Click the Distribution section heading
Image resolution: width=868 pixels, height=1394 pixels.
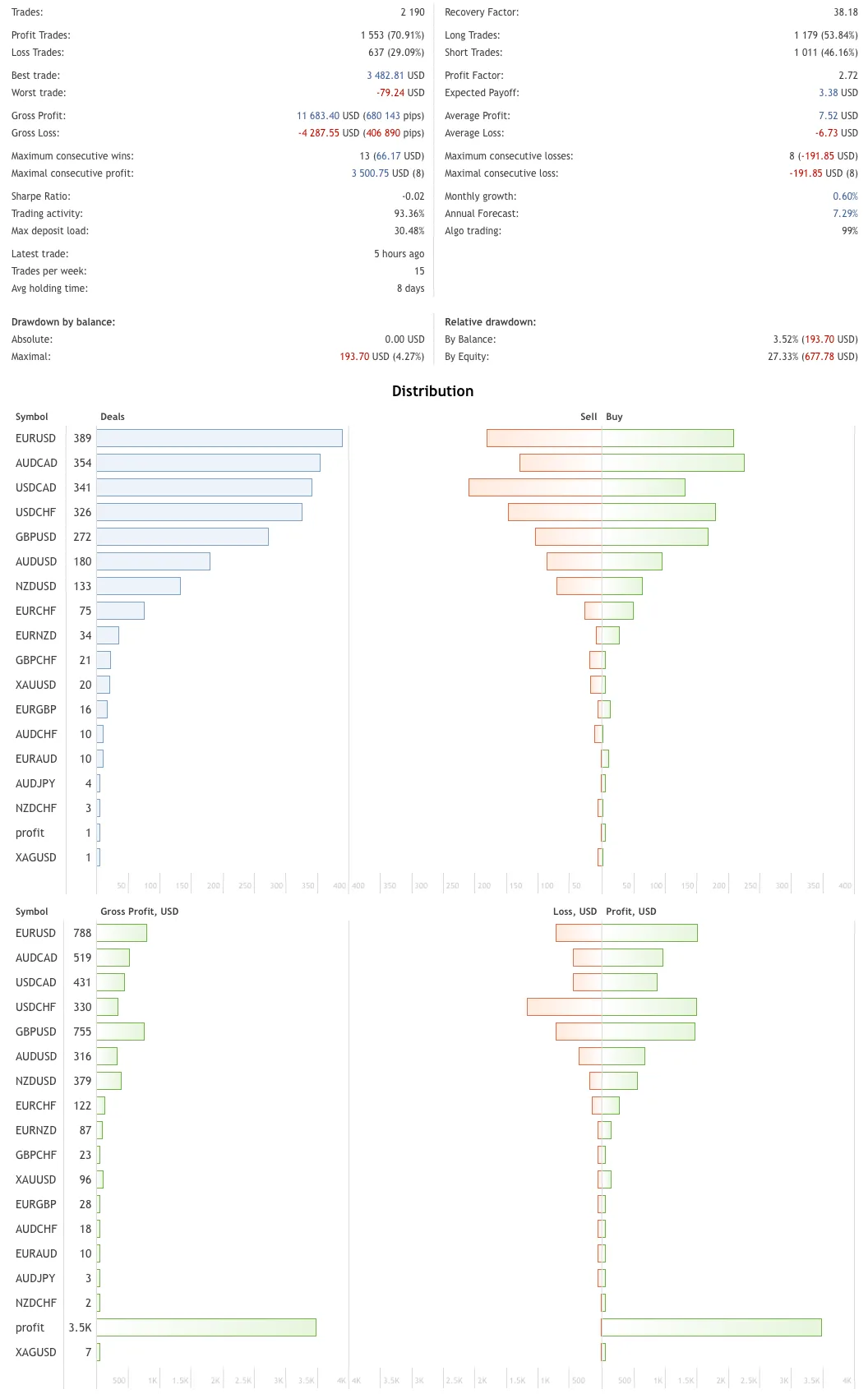tap(432, 391)
